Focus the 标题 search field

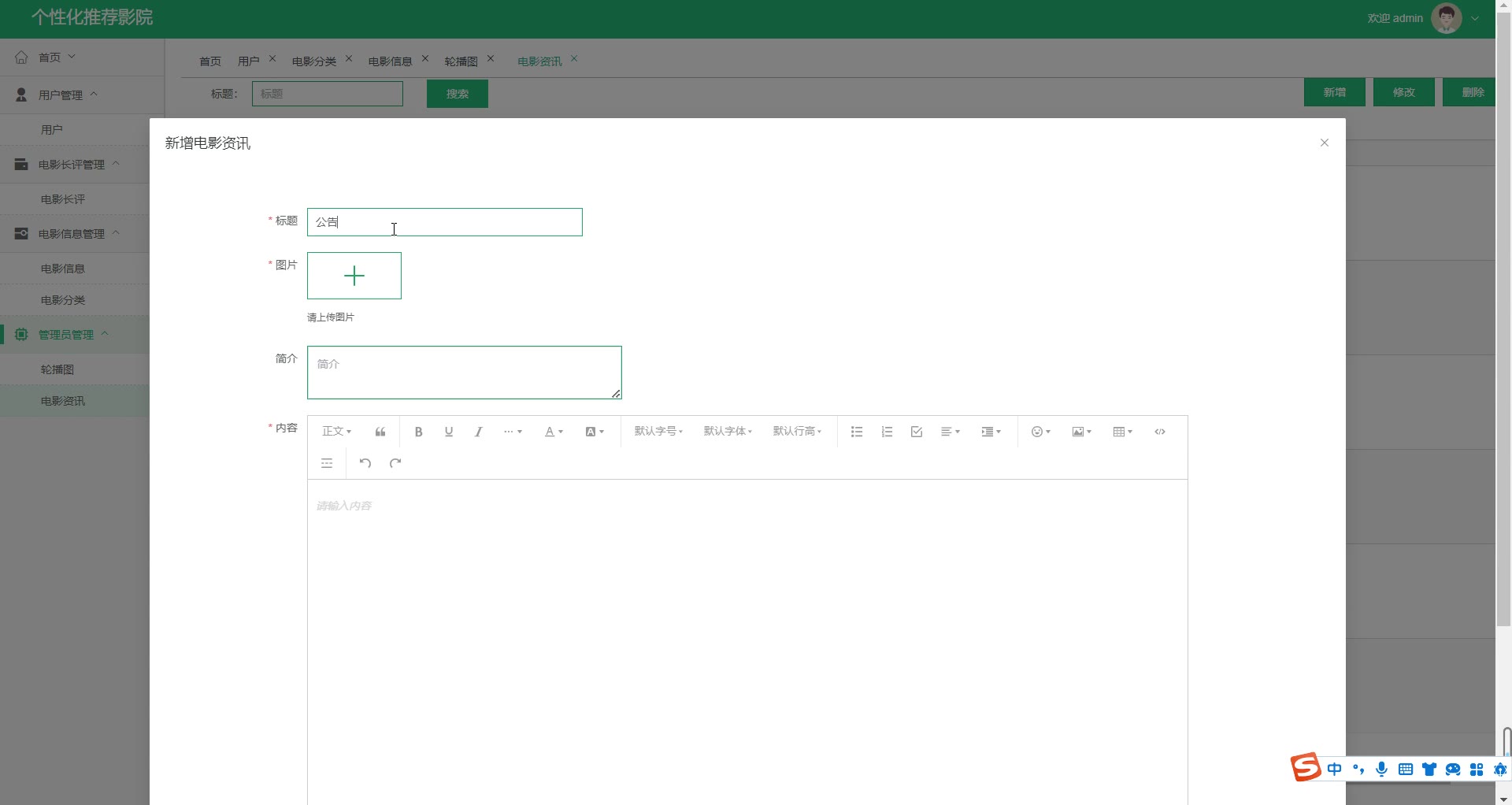click(328, 94)
